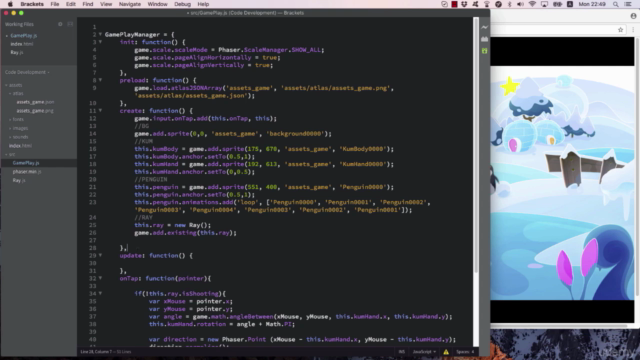The width and height of the screenshot is (640, 360).
Task: Open the Find menu
Action: 88,4
